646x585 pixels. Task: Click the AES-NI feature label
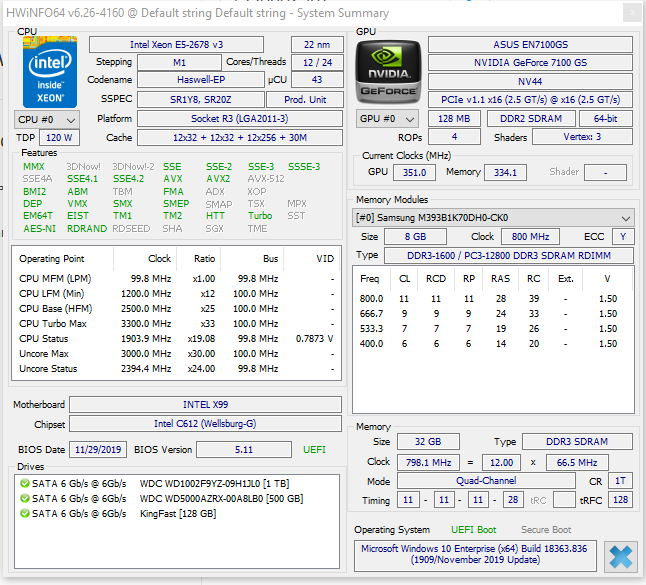pos(40,229)
